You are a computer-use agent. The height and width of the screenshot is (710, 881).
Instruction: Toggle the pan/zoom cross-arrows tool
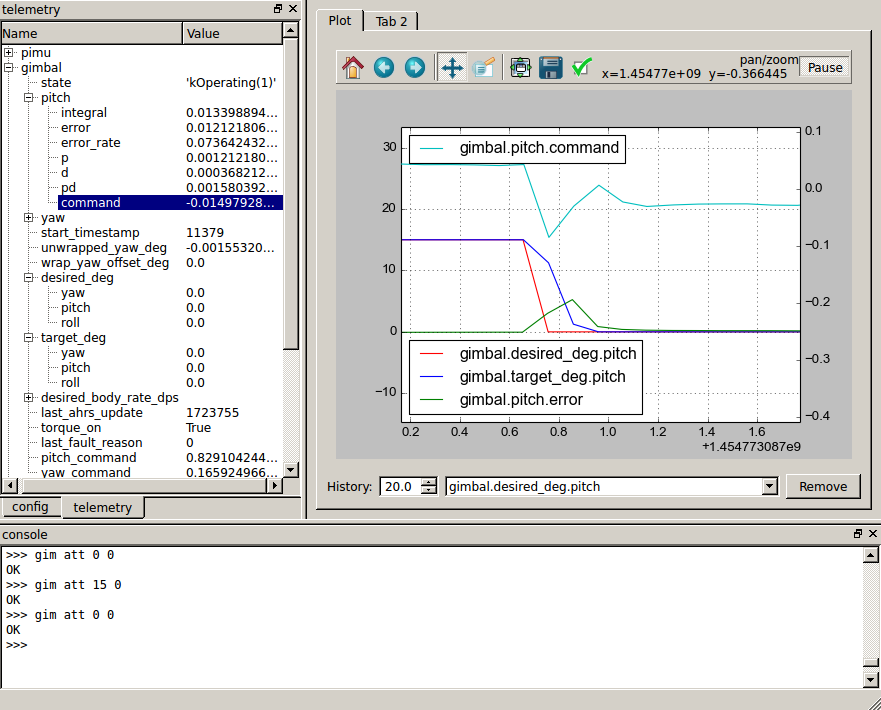pyautogui.click(x=452, y=67)
